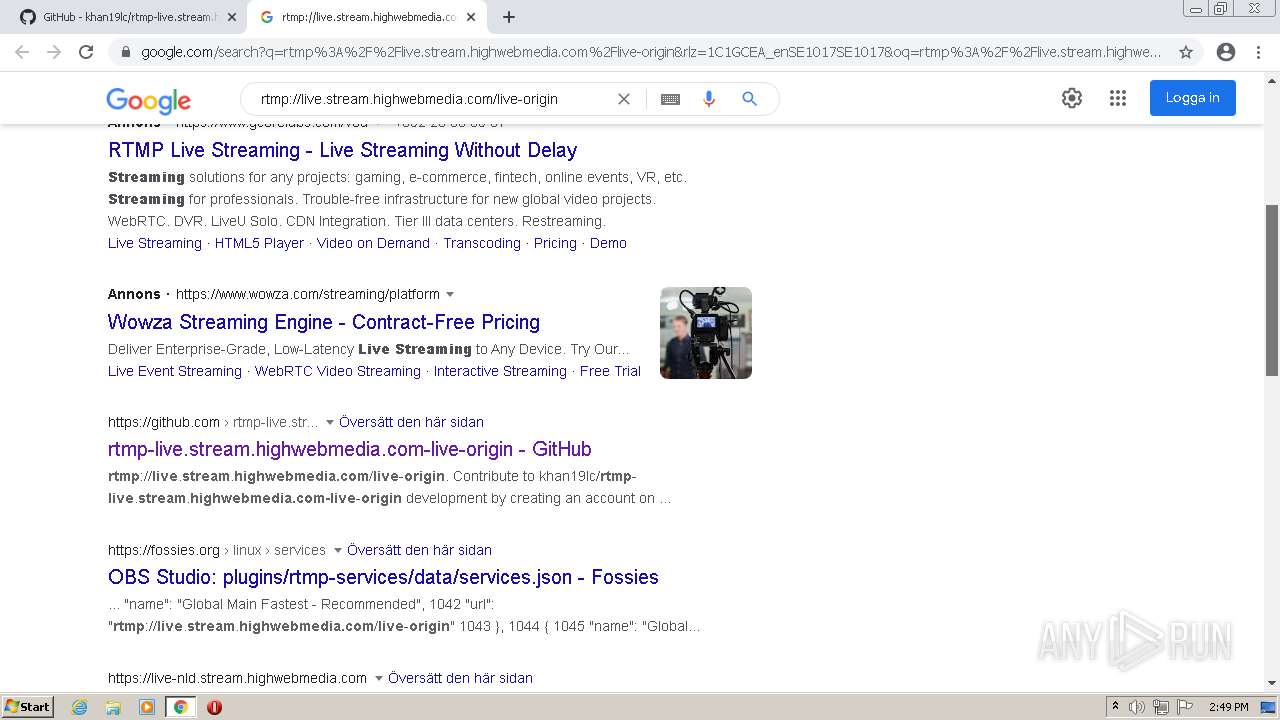Clear the search query with the X icon

(624, 99)
